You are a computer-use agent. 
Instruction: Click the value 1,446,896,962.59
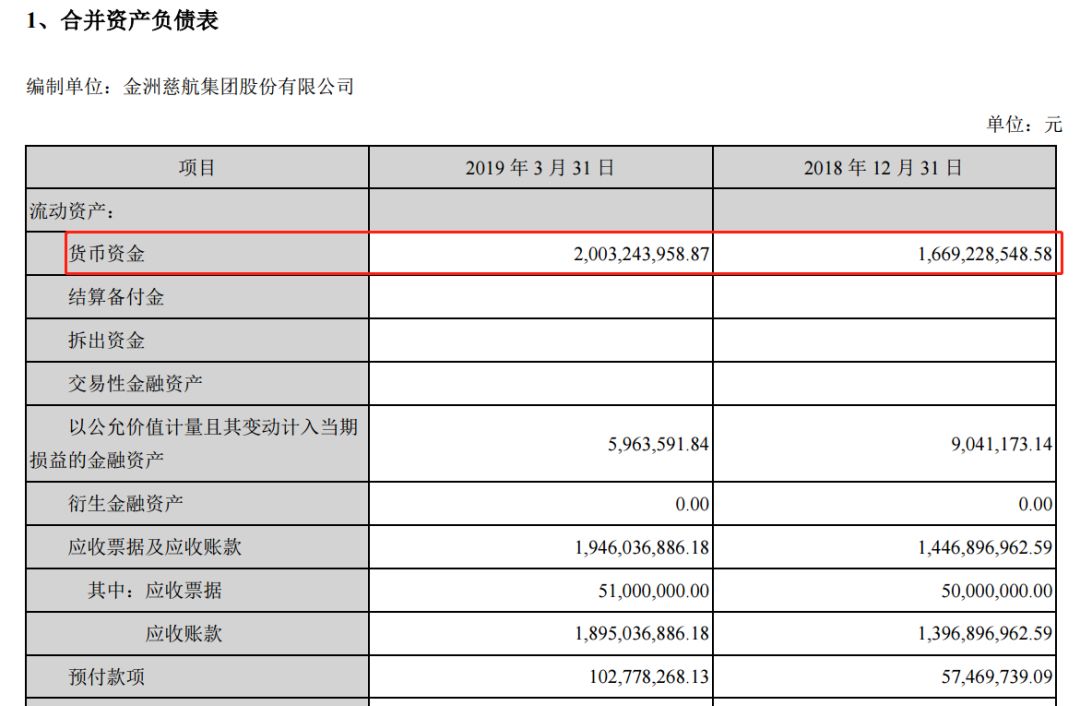coord(985,548)
